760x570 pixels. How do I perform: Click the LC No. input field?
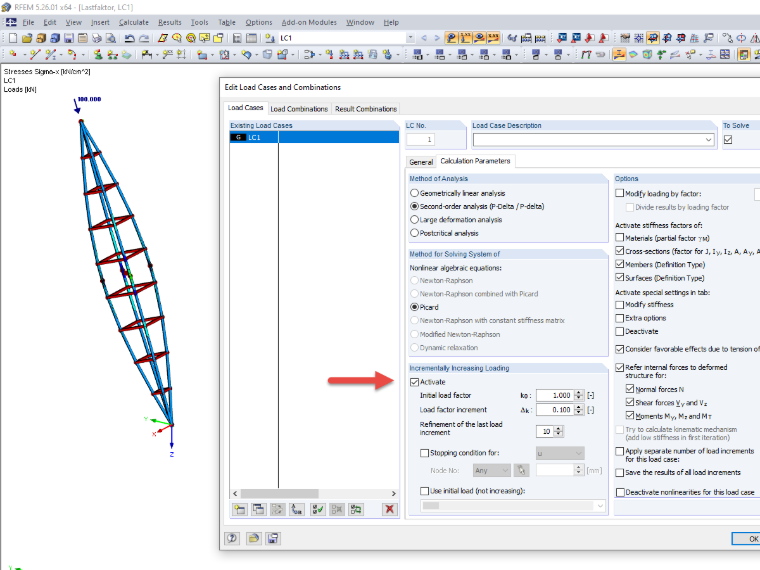[421, 140]
